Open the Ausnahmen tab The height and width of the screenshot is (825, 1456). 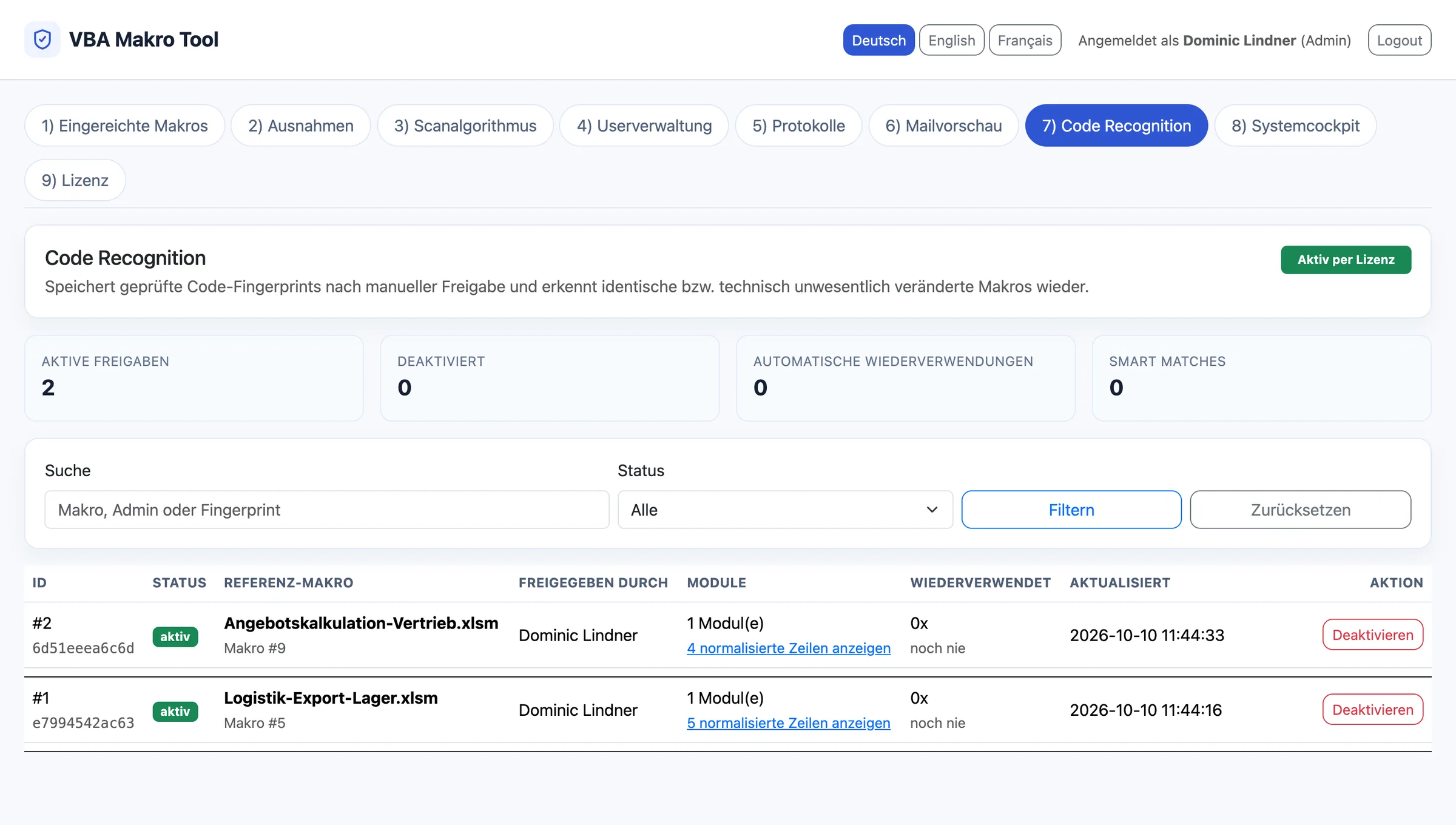tap(301, 126)
